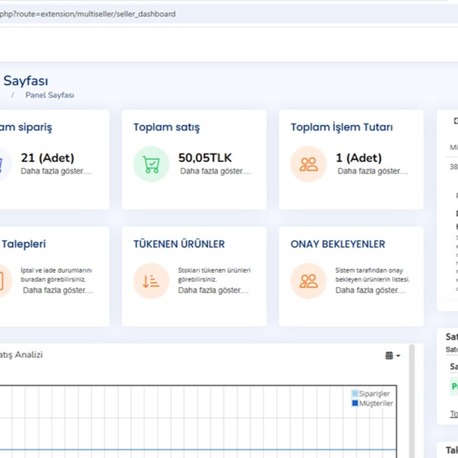Click the ONAY BEKLEYENLER heading
Viewport: 458px width, 458px height.
click(x=338, y=244)
